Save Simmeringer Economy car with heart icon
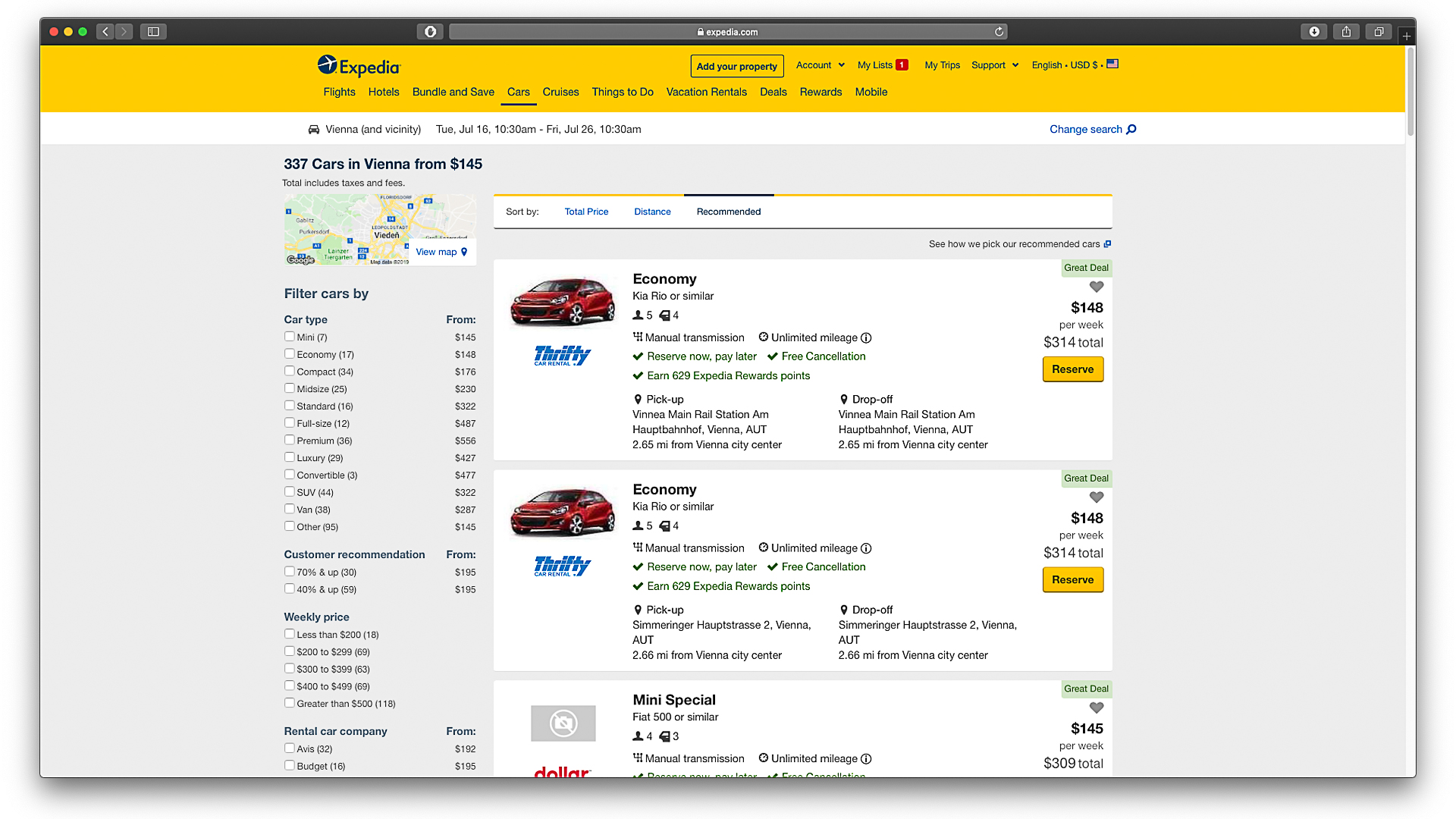The image size is (1456, 819). coord(1097,497)
